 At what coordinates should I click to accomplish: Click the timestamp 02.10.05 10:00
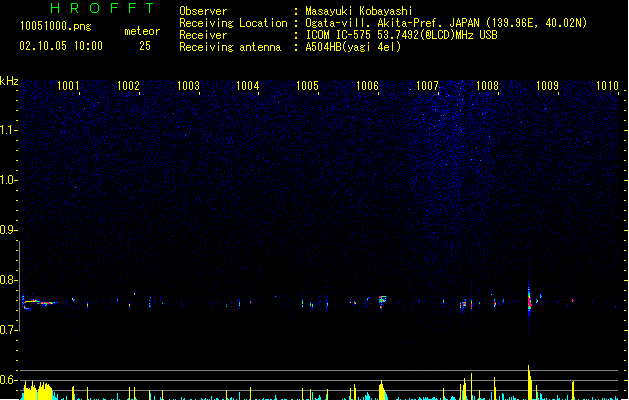(x=61, y=46)
